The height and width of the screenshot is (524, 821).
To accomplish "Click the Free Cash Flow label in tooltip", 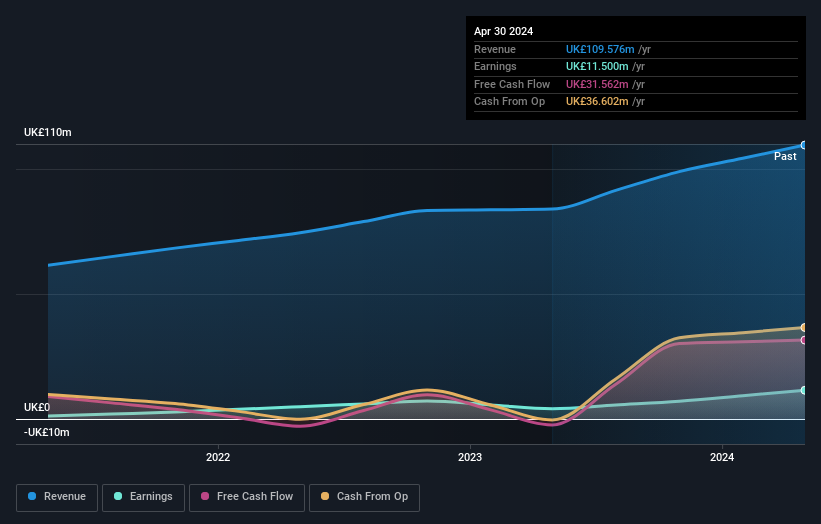I will (x=512, y=84).
